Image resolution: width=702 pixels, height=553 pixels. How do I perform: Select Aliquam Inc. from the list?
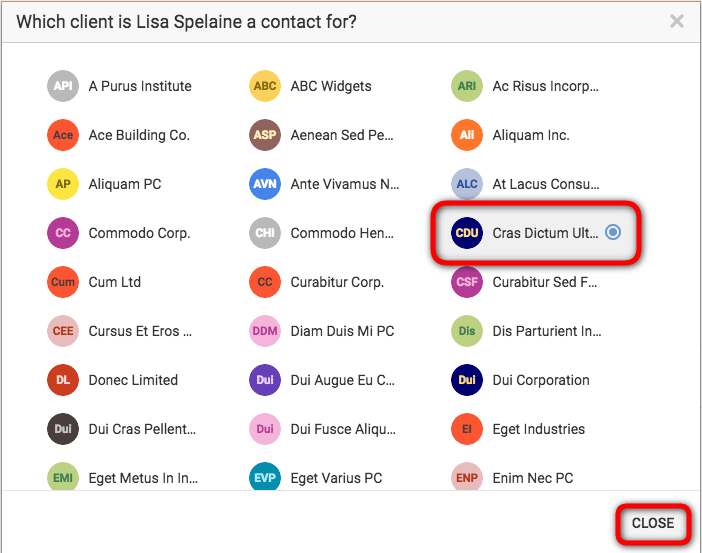(x=531, y=135)
